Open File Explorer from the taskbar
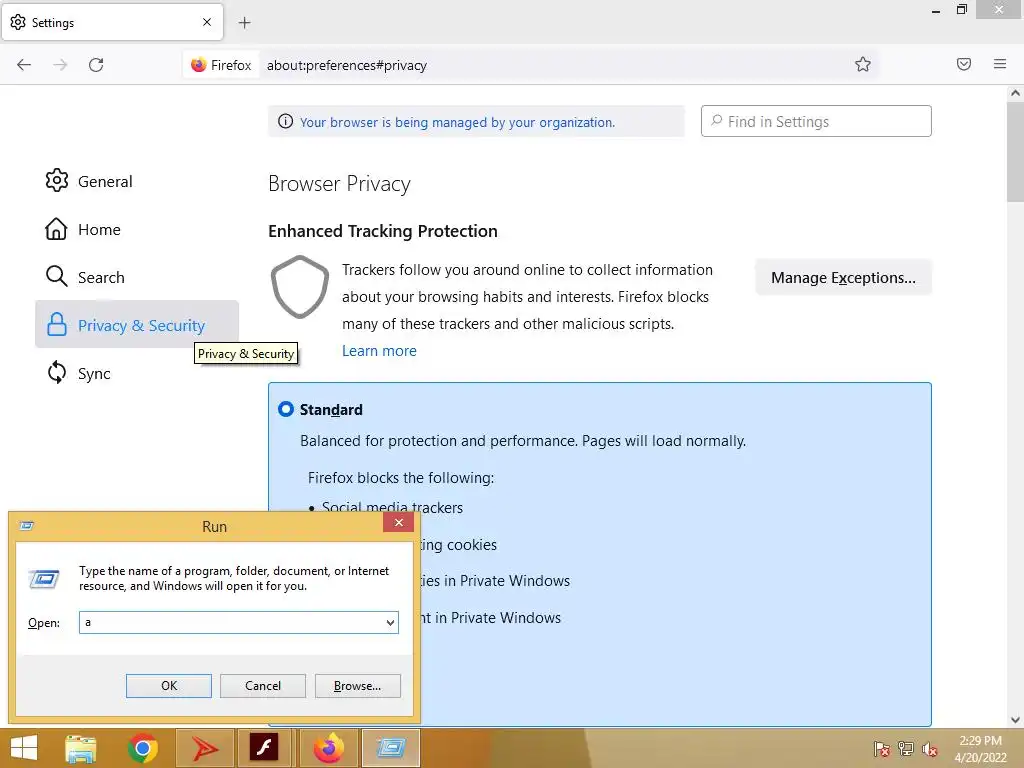This screenshot has width=1024, height=768. [x=81, y=748]
